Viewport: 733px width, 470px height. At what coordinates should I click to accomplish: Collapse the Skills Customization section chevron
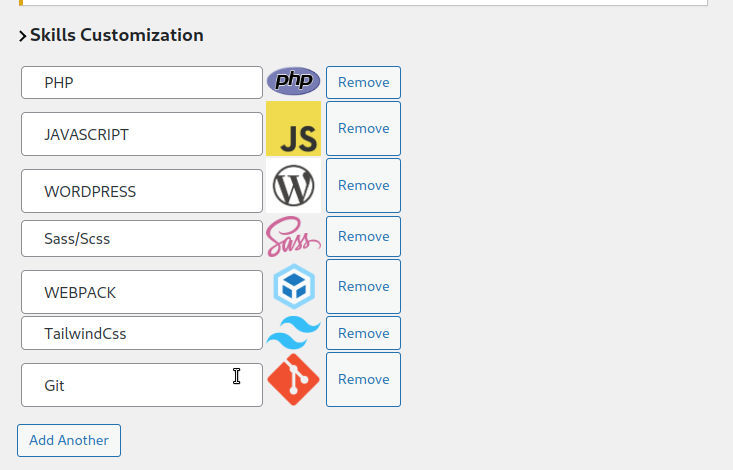pyautogui.click(x=22, y=36)
